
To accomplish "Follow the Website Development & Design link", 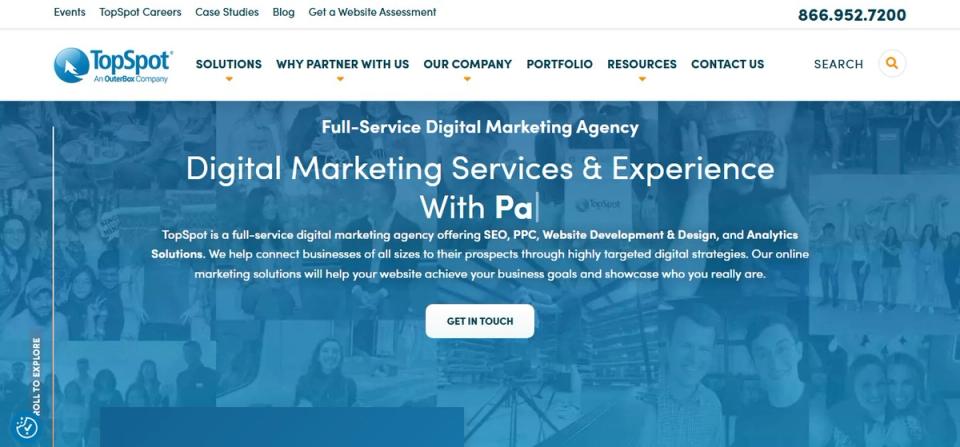I will point(629,235).
